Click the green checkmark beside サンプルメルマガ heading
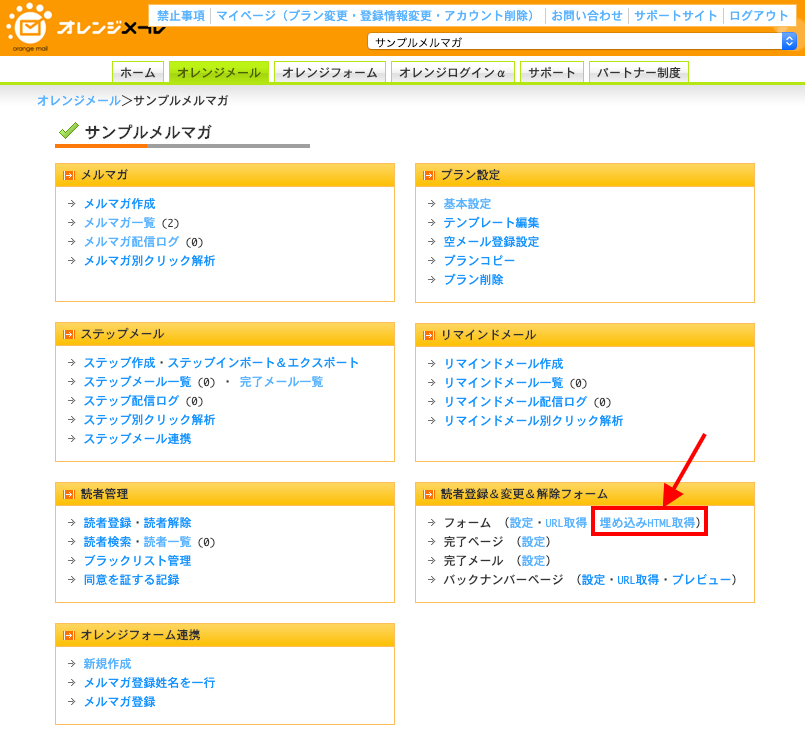 point(68,131)
